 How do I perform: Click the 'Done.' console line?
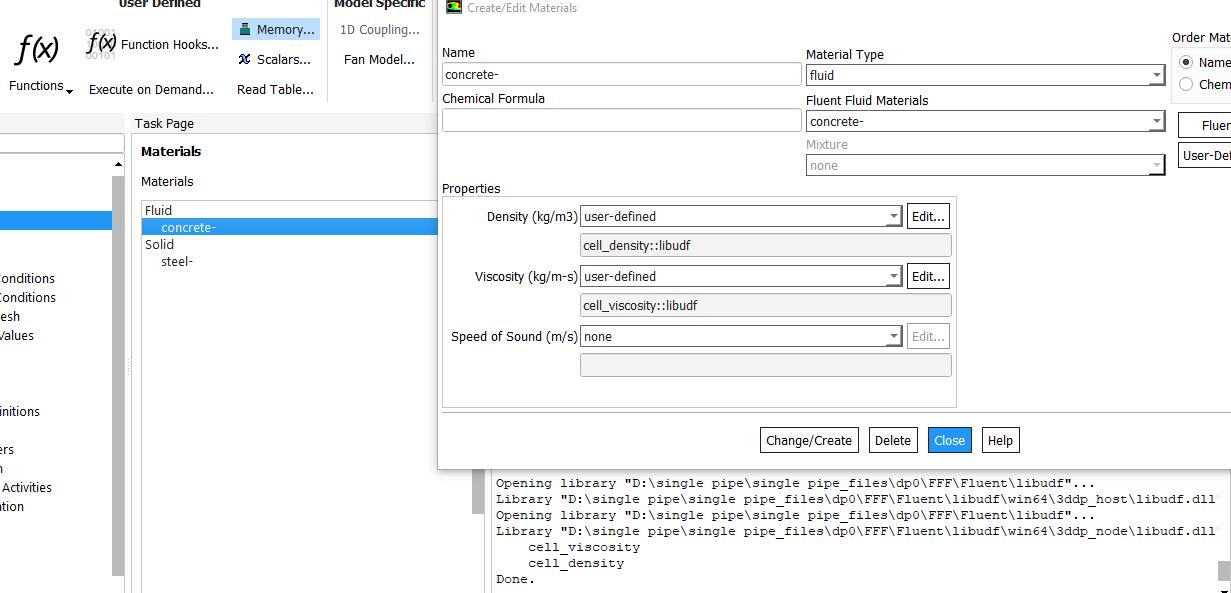pos(515,579)
